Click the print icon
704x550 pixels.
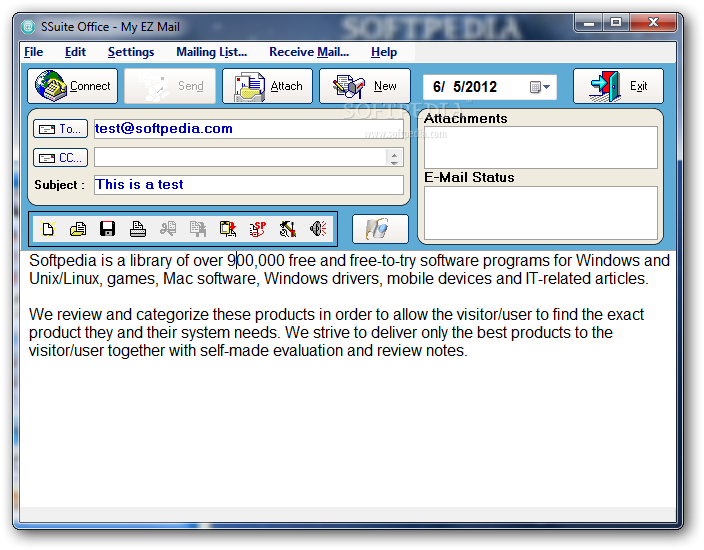pos(137,229)
